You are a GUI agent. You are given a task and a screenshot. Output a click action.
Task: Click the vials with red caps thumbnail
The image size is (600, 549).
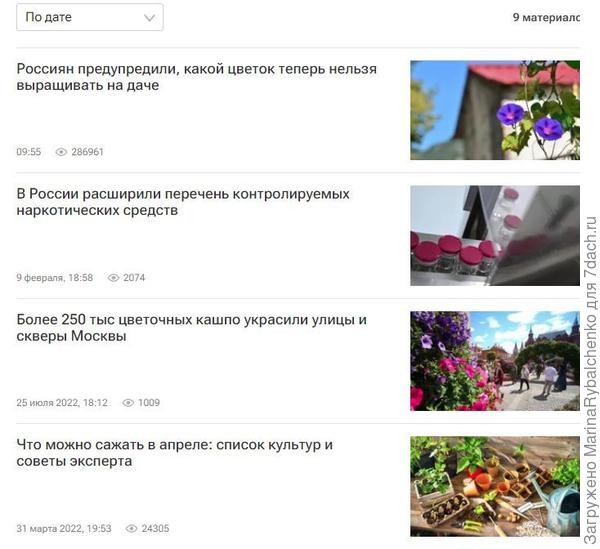click(x=495, y=236)
